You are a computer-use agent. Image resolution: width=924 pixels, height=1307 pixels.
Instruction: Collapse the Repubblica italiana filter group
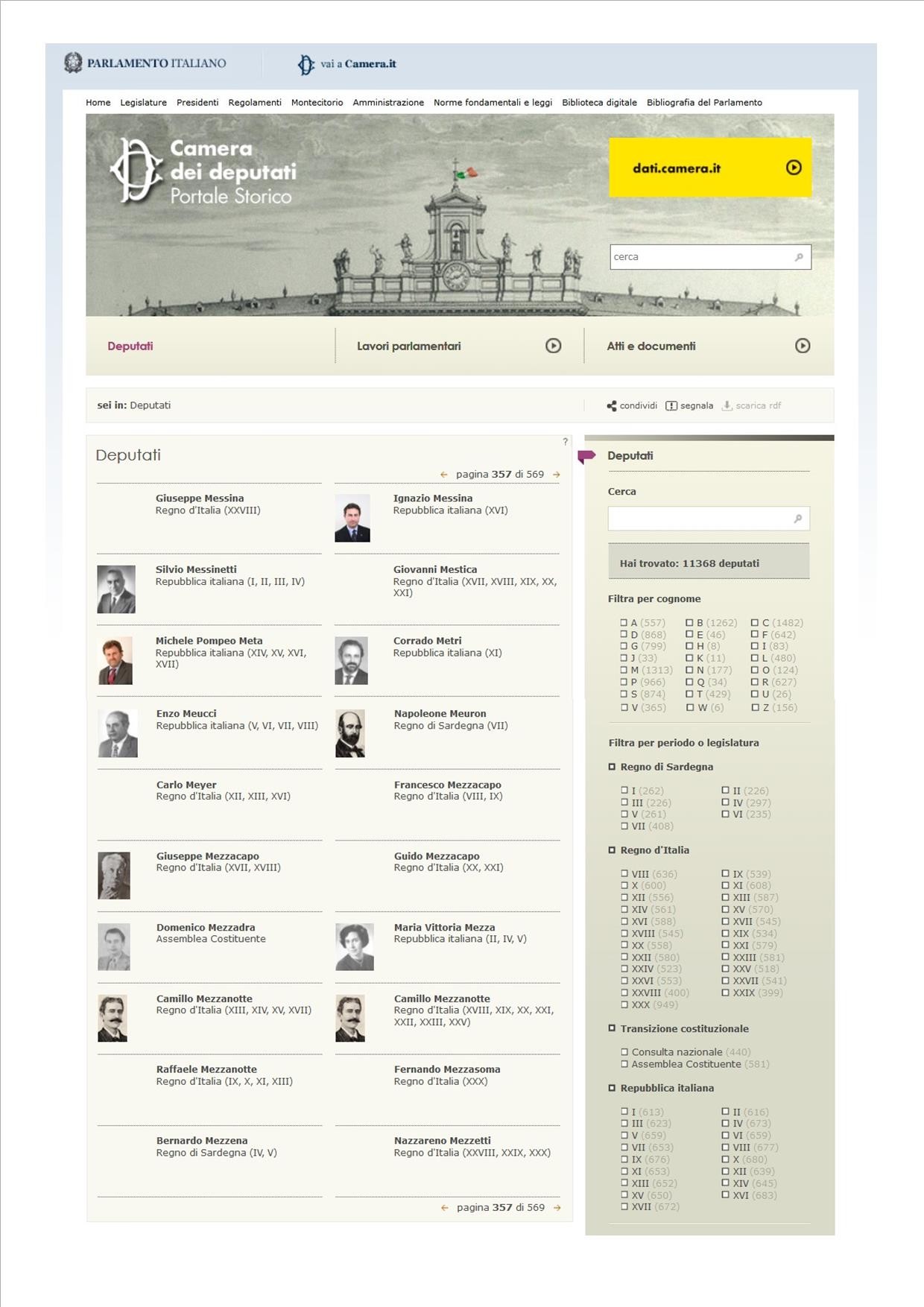point(612,1088)
